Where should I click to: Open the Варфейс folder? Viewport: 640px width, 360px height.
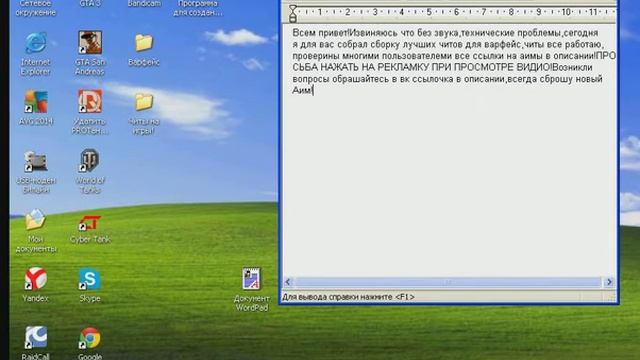tap(144, 42)
